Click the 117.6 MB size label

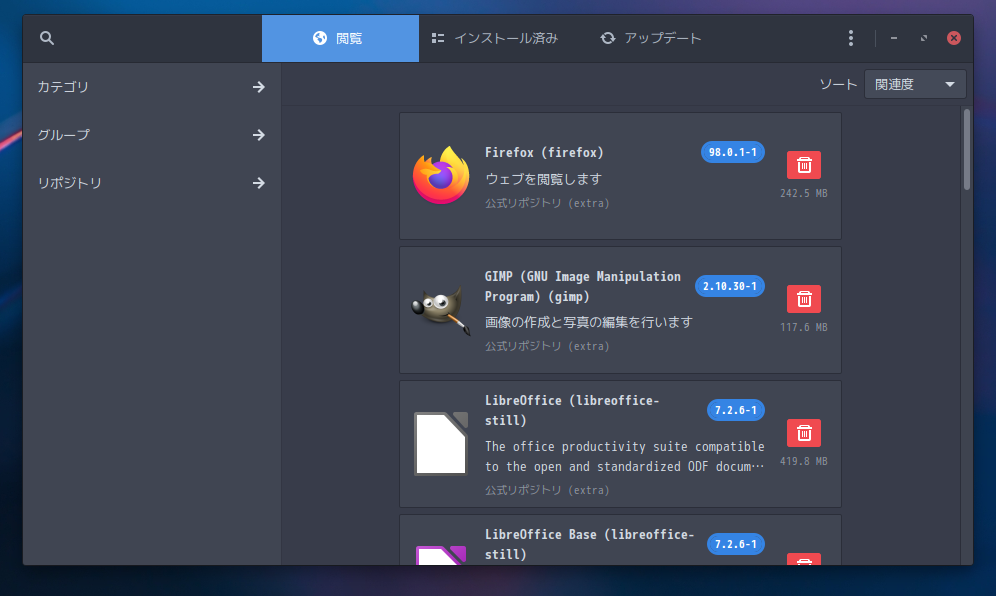pos(804,327)
